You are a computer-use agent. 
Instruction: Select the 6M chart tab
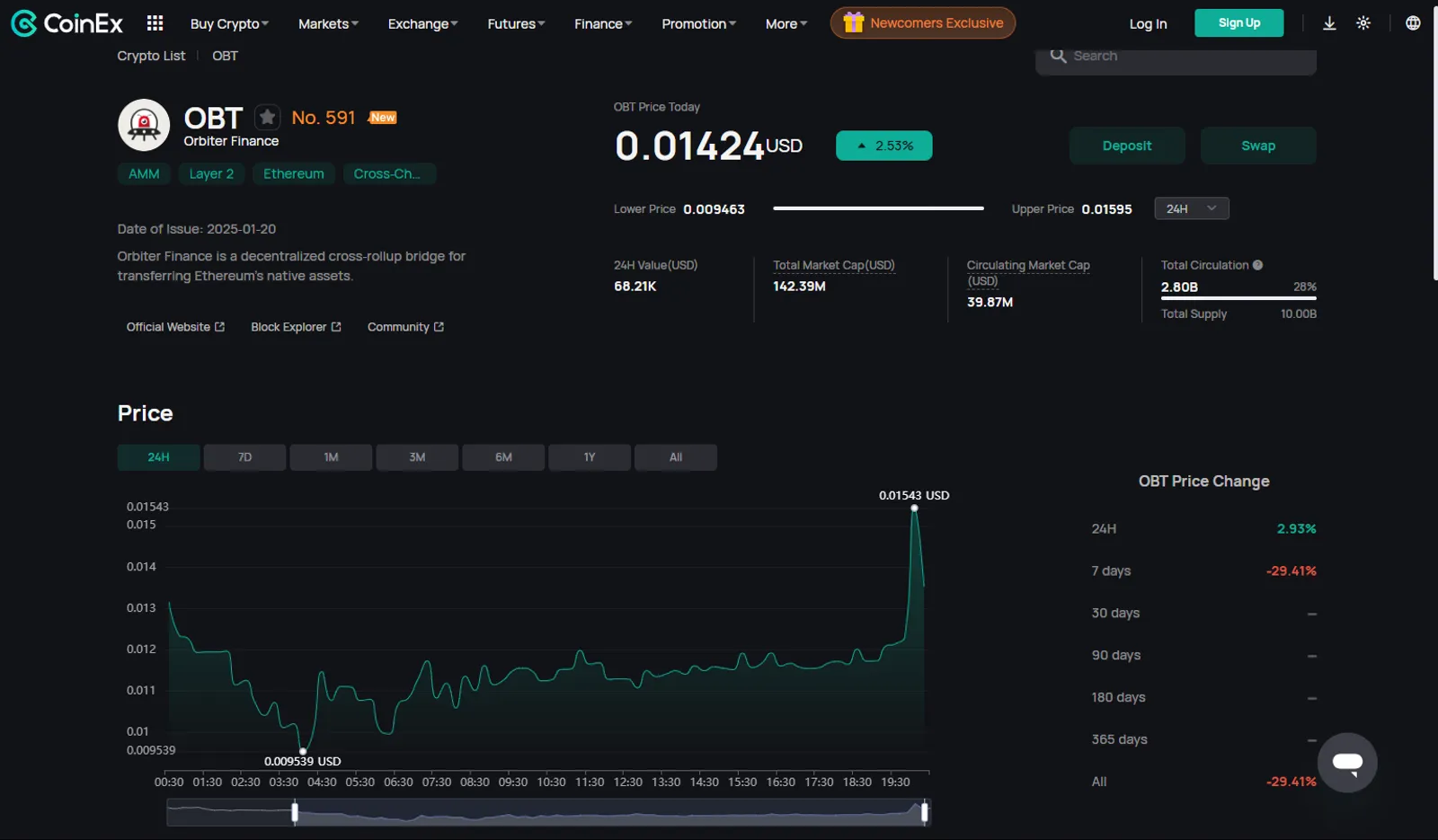tap(503, 457)
